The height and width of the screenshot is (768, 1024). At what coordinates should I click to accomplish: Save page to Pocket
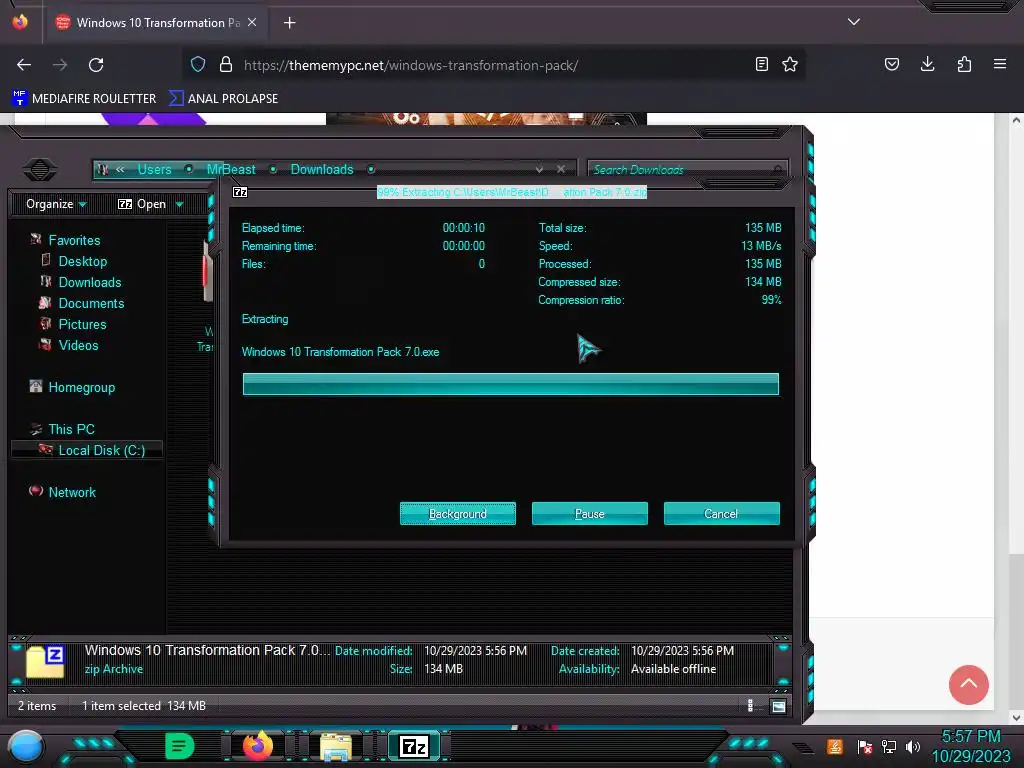[x=891, y=64]
